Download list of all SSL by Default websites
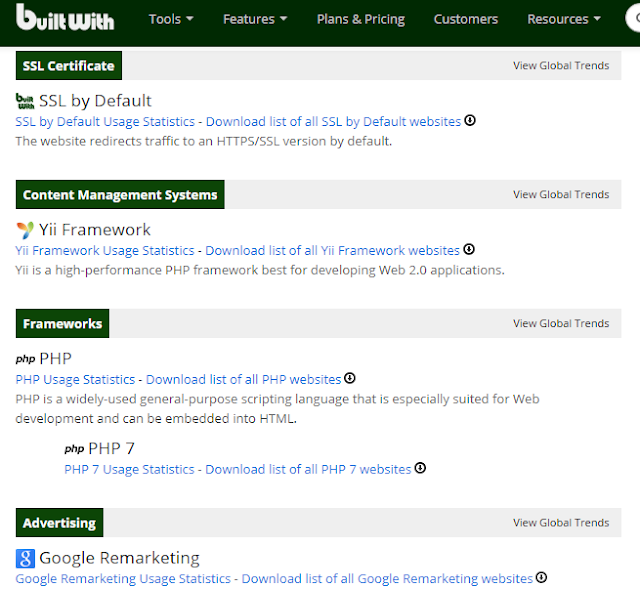Viewport: 640px width, 589px height. tap(333, 122)
